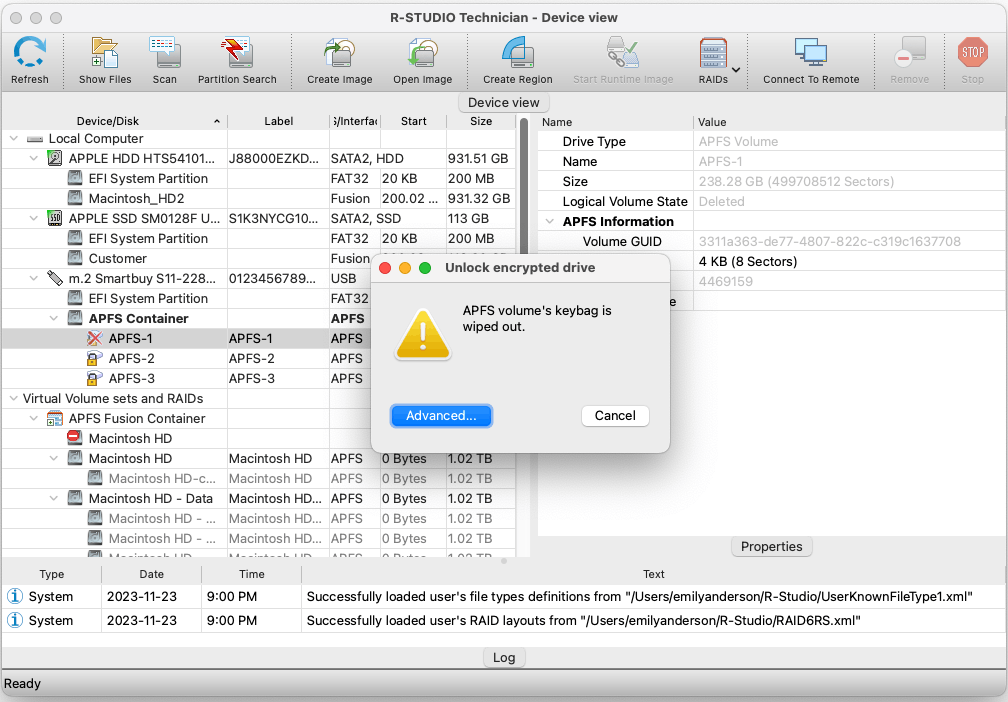Select APPLE HDD HTS54101 disk icon
1008x702 pixels.
[x=55, y=158]
